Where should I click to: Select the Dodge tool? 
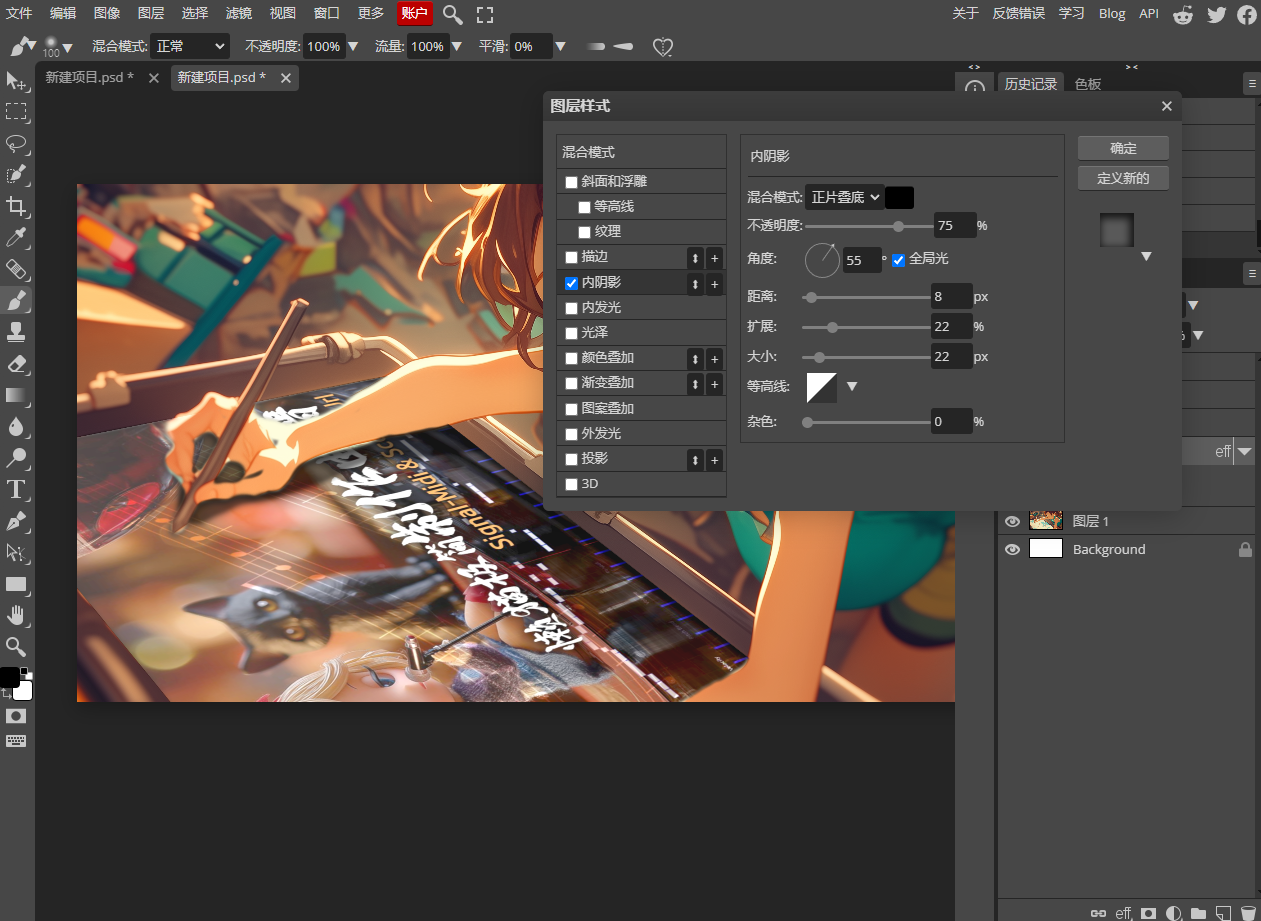(16, 458)
